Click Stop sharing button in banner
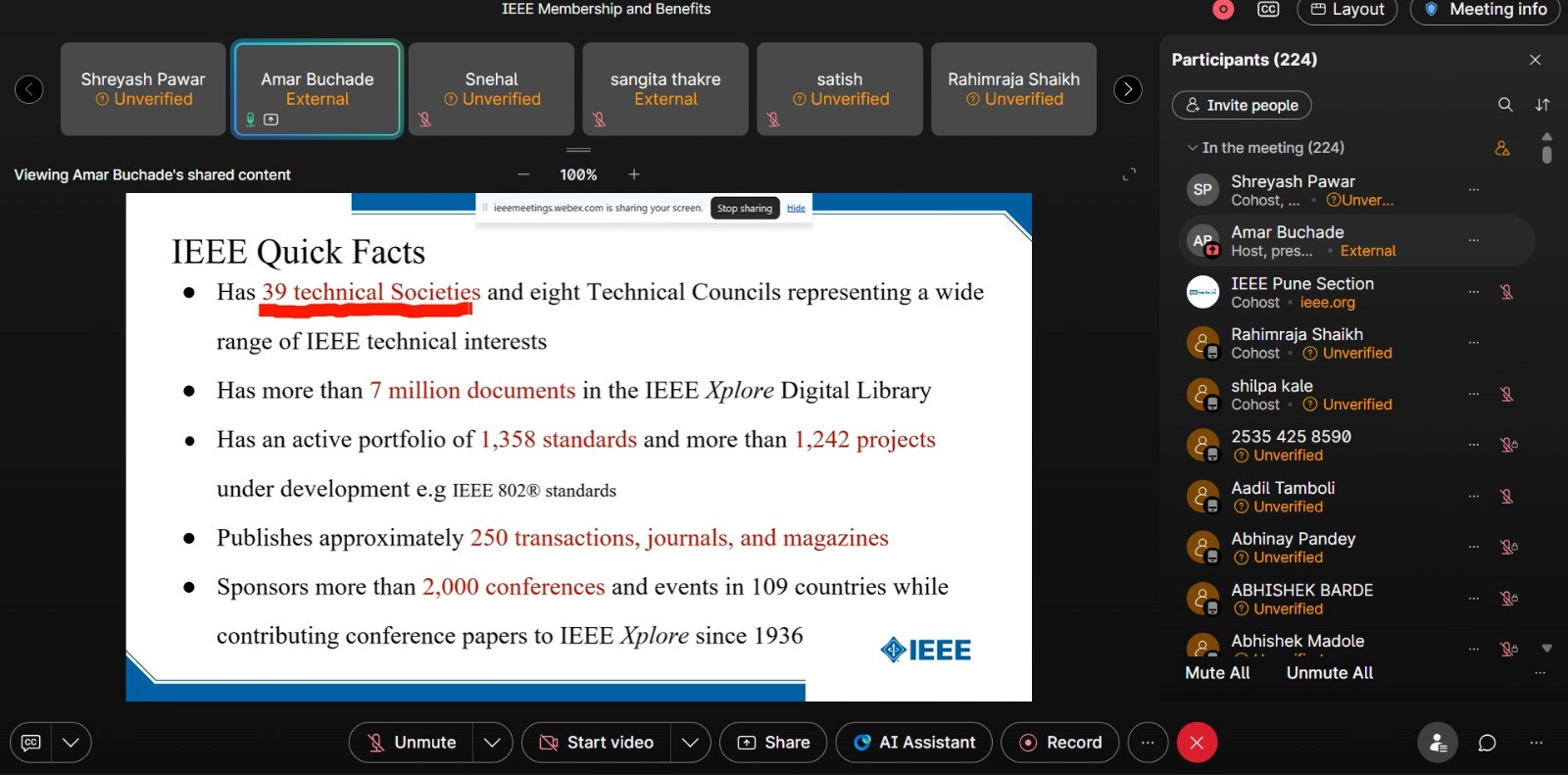The image size is (1568, 775). coord(745,208)
